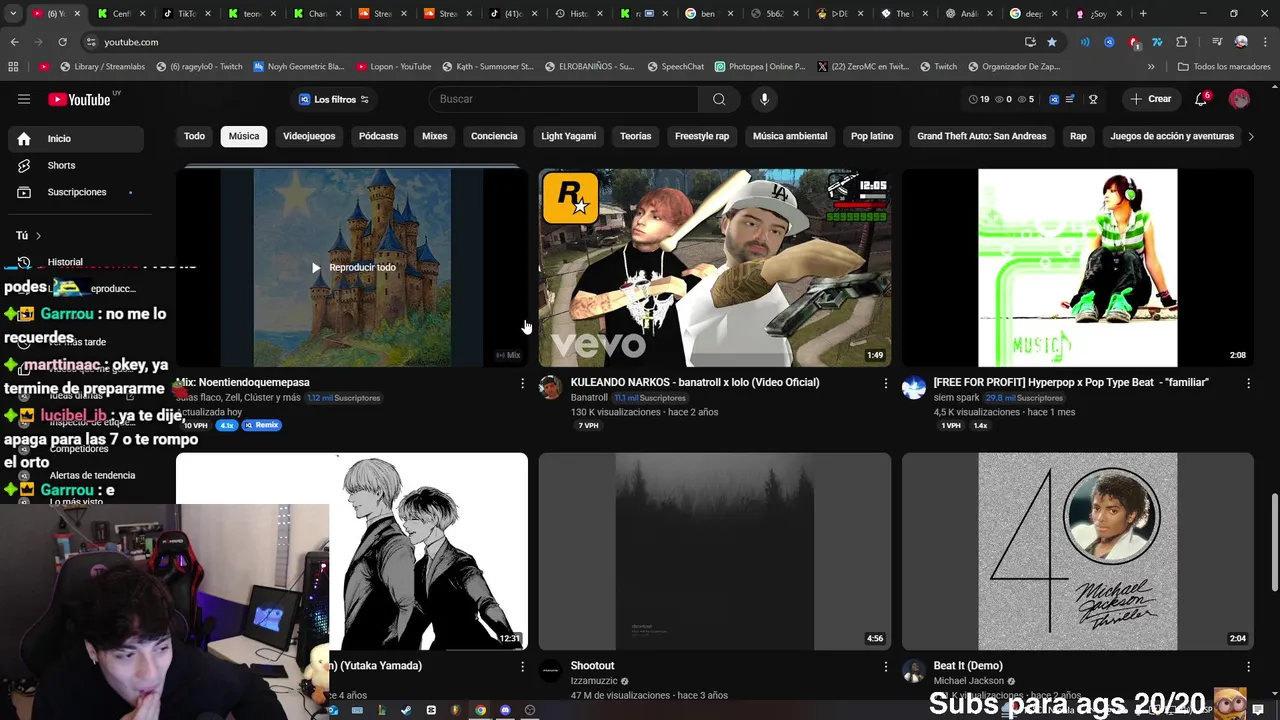
Task: Select the Pódcasts filter chip
Action: click(378, 136)
